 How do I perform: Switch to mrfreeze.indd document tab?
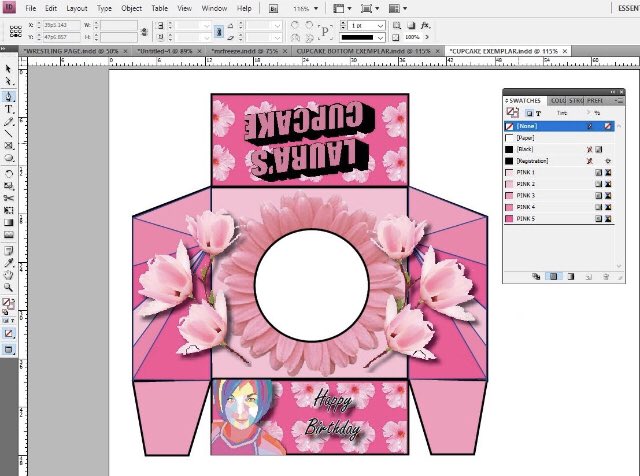pos(244,51)
